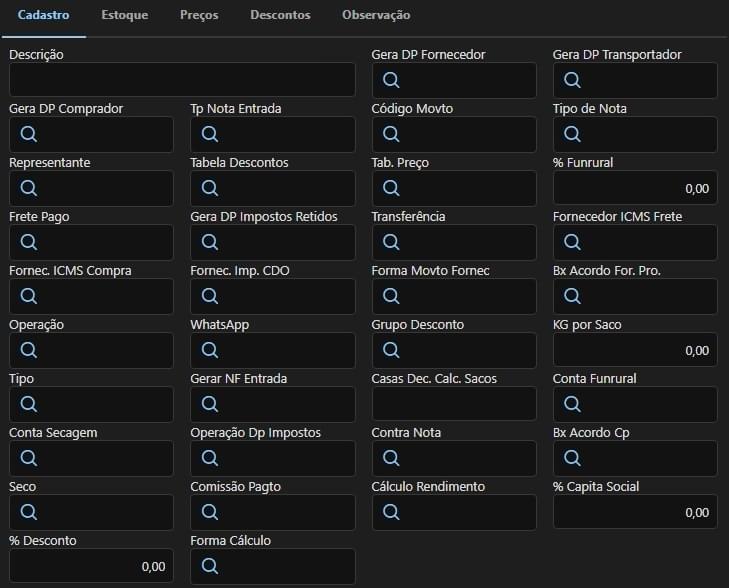Open lookup icon for Comissão Pagto
The image size is (729, 588).
coord(210,513)
